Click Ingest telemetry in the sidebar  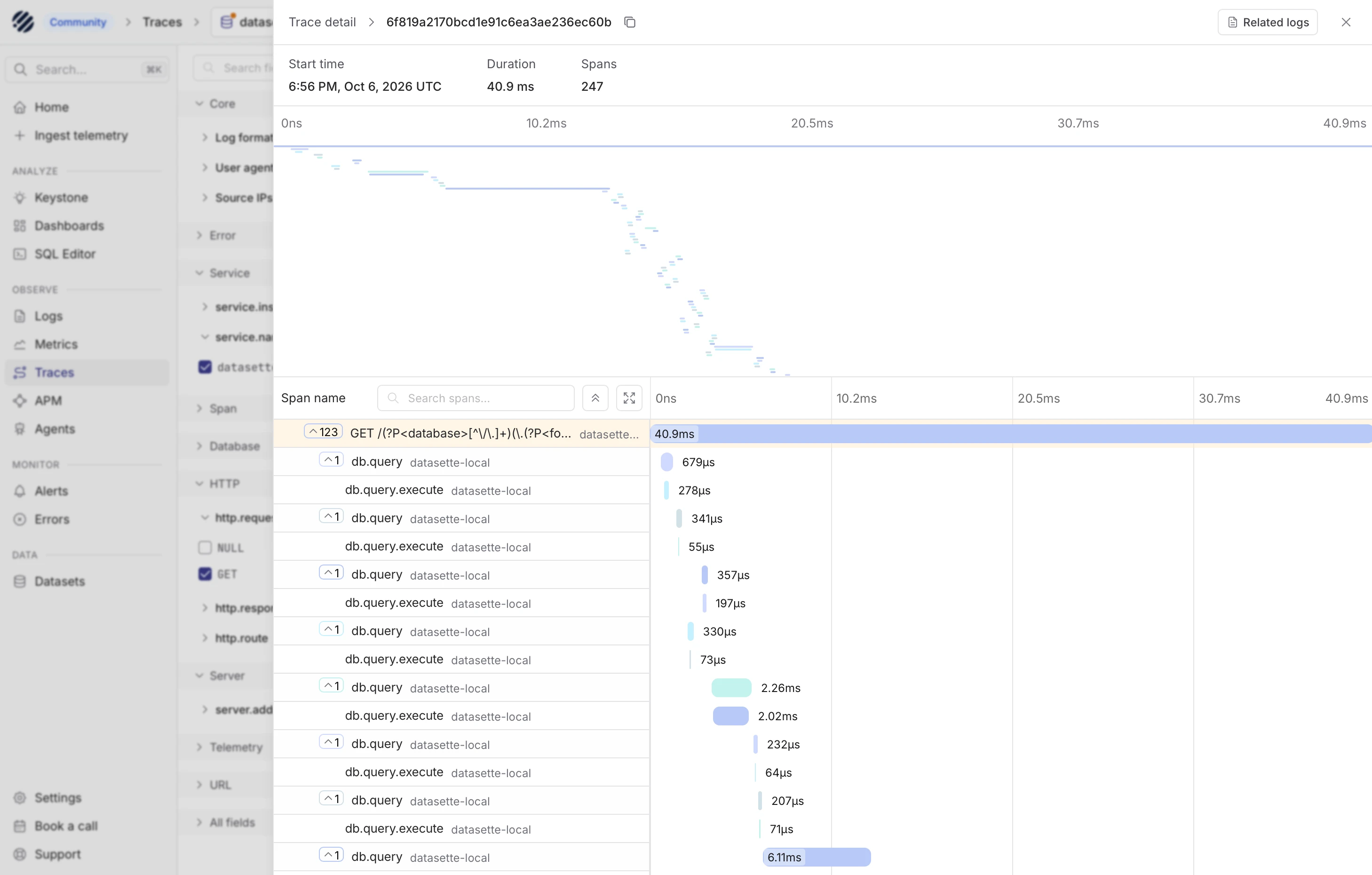pyautogui.click(x=81, y=135)
